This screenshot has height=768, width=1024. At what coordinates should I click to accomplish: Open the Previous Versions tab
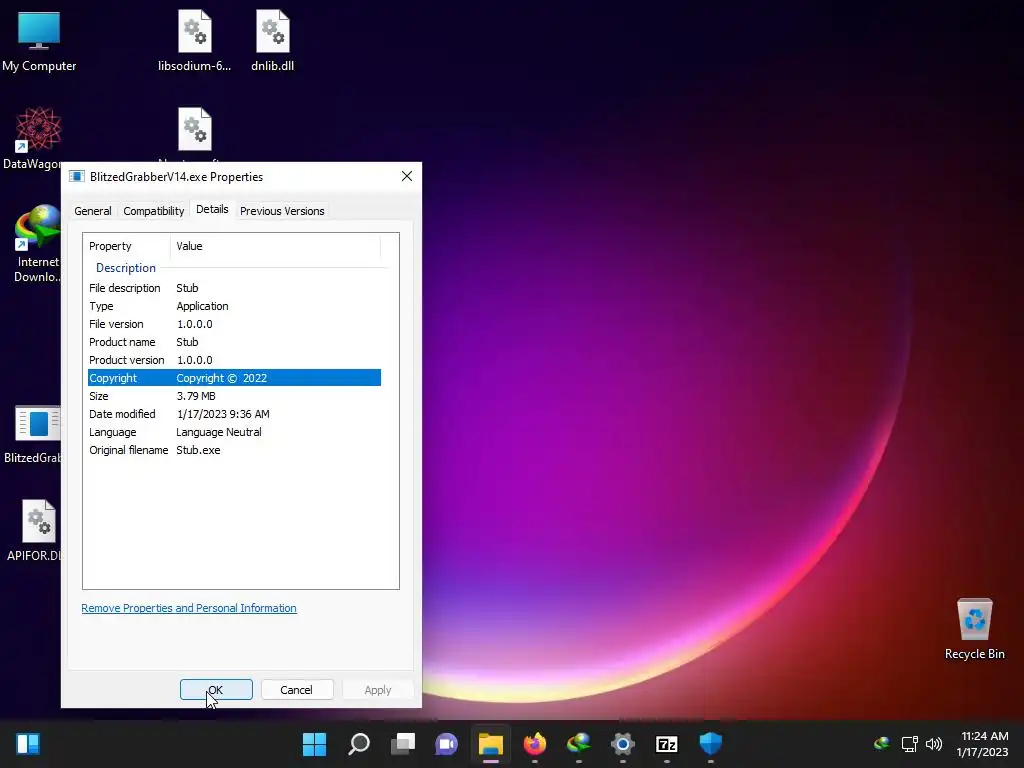tap(282, 211)
